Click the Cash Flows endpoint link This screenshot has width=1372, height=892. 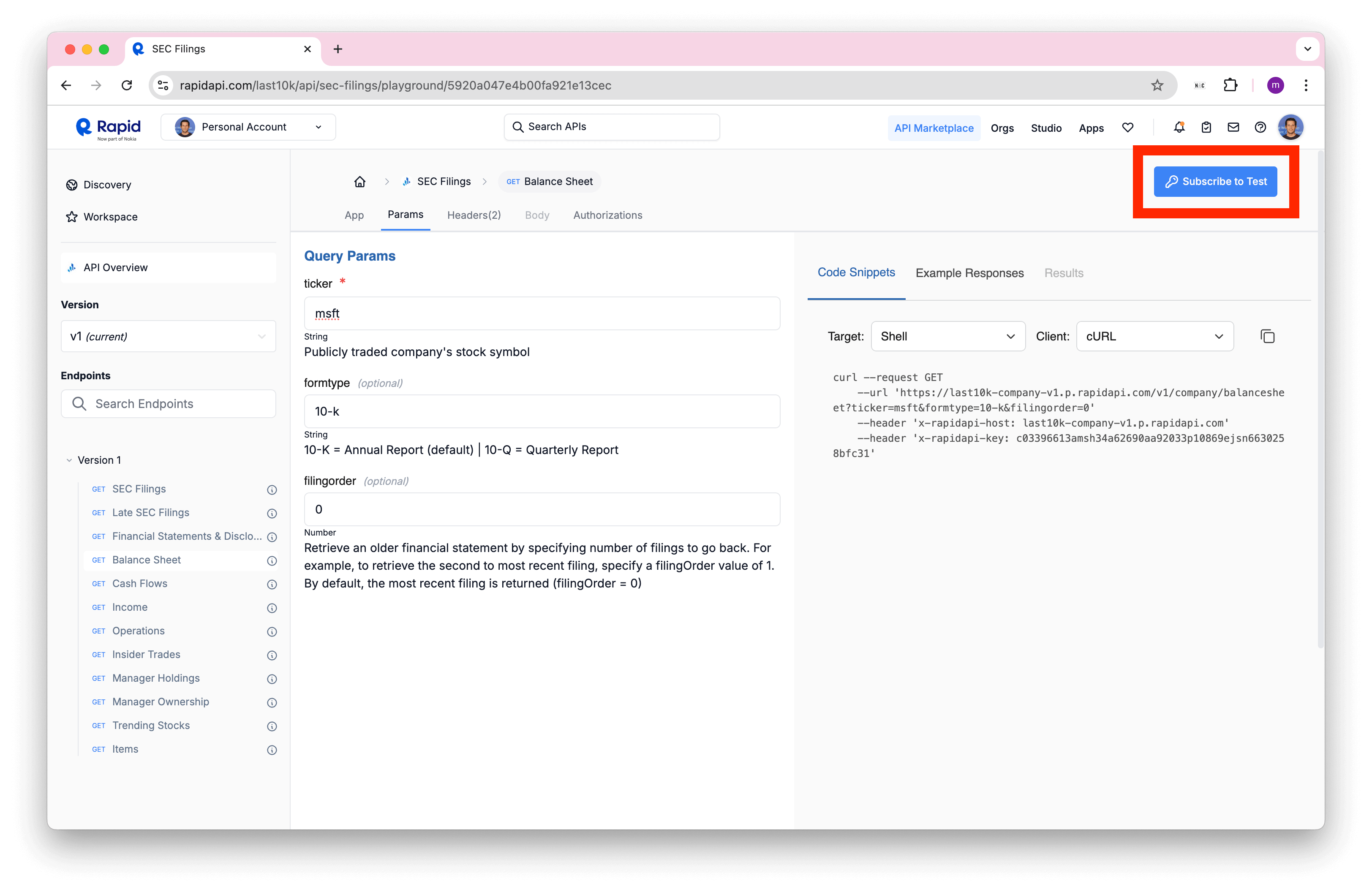pos(139,583)
